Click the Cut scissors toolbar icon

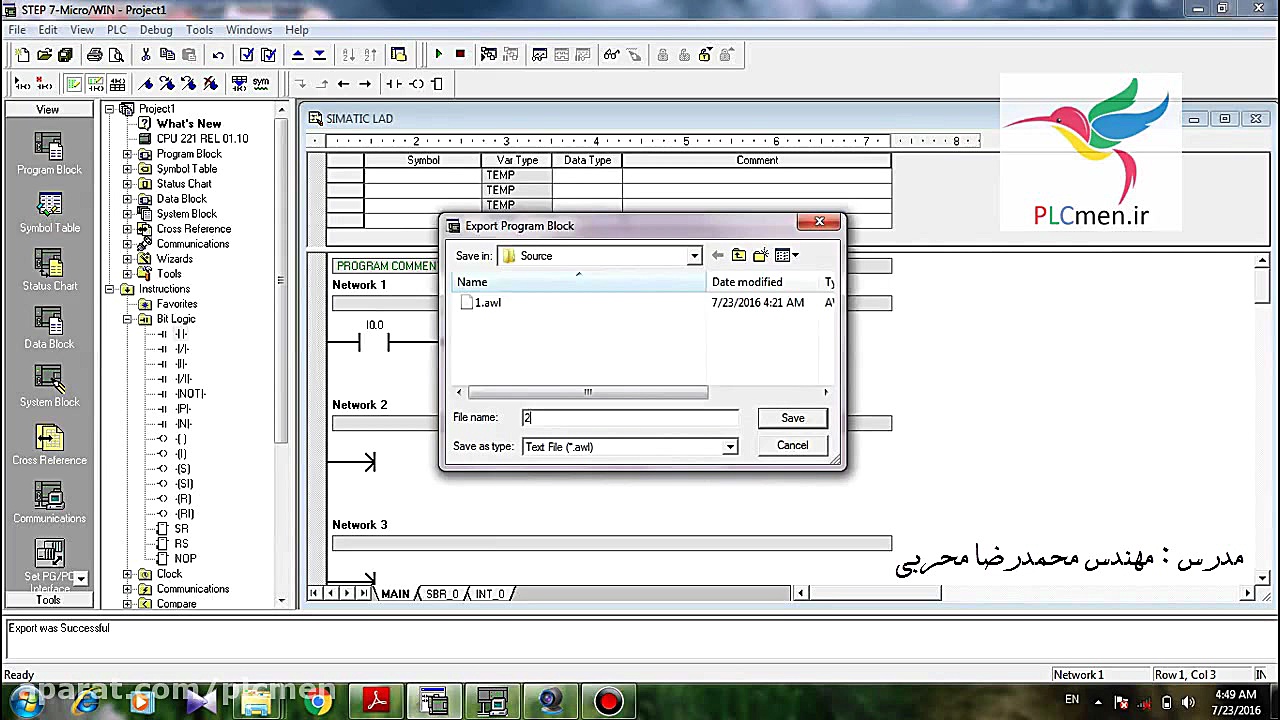tap(146, 55)
